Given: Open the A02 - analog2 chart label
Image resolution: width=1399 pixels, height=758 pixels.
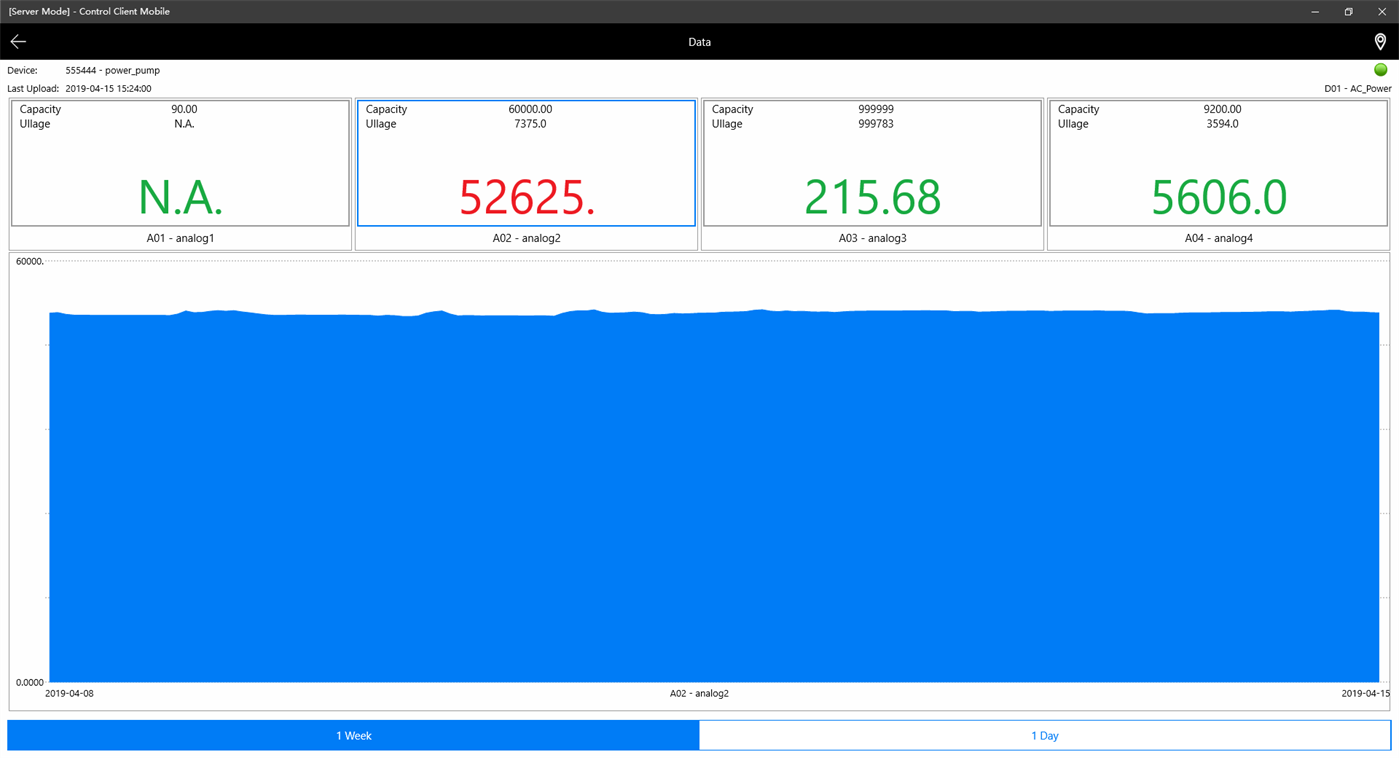Looking at the screenshot, I should [x=699, y=692].
